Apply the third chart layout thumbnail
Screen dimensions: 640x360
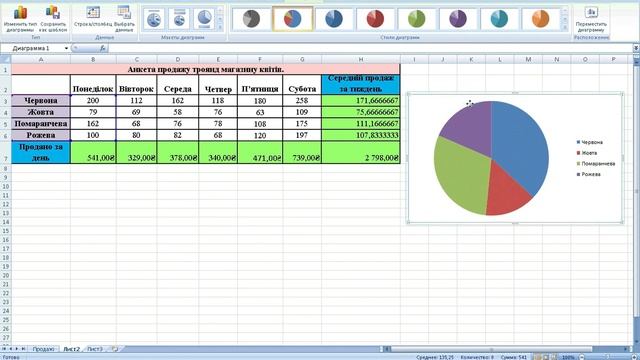point(204,19)
